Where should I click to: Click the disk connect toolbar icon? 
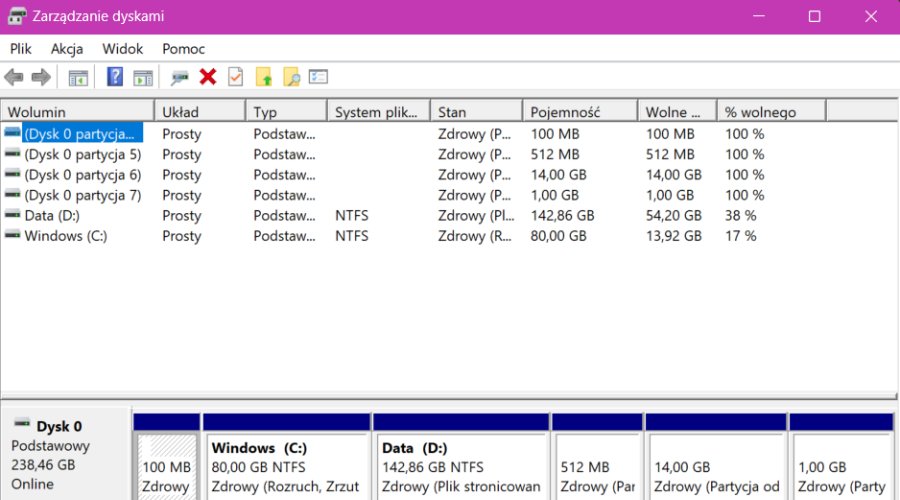pos(180,77)
